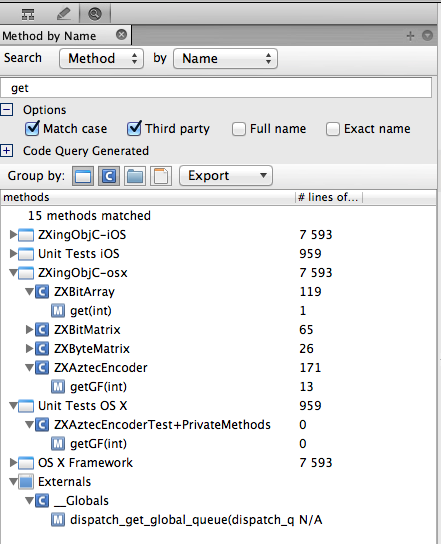Close the Method by Name tab
The image size is (441, 544).
[x=121, y=35]
